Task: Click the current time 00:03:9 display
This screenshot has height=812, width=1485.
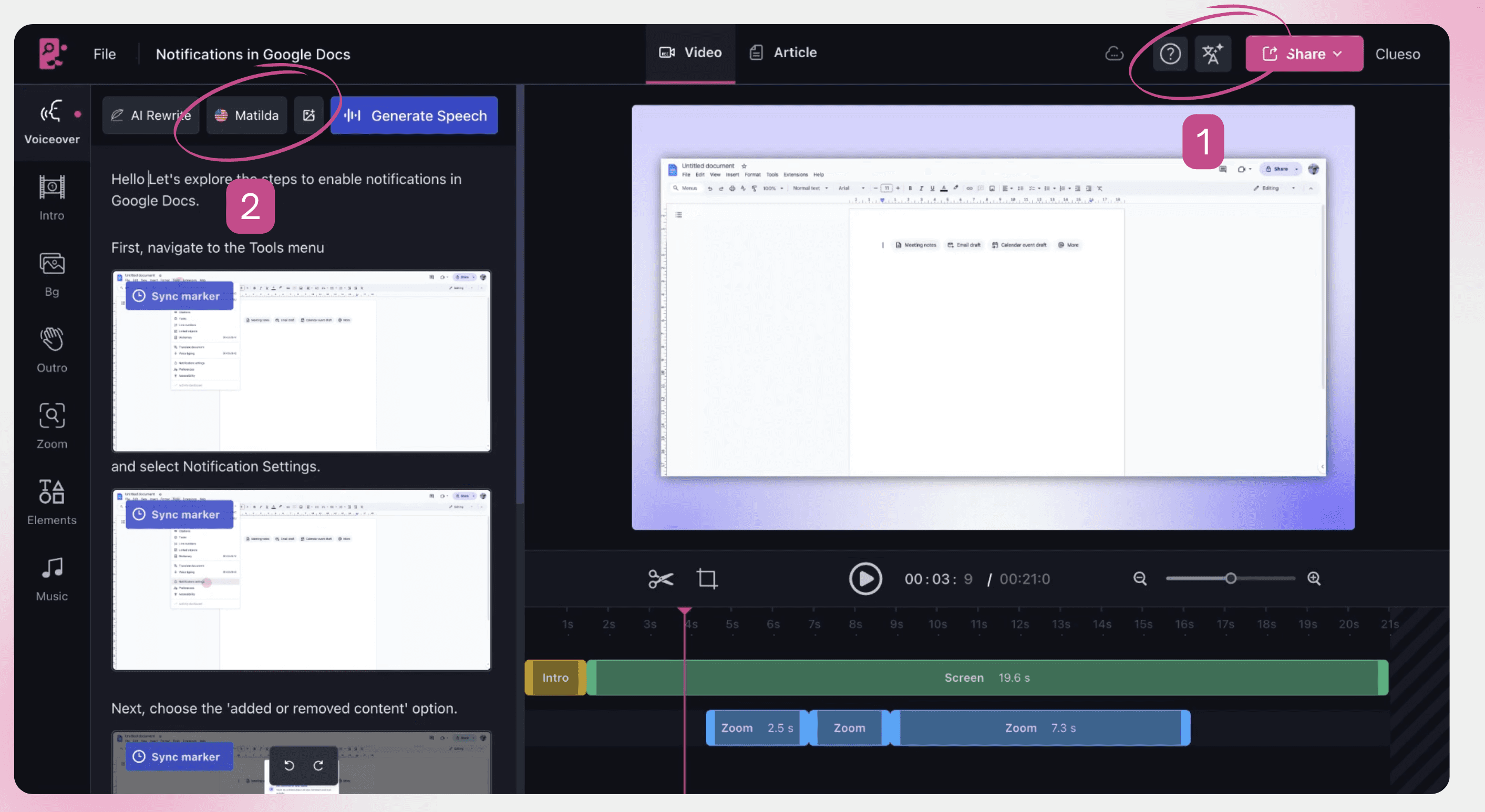Action: 939,579
